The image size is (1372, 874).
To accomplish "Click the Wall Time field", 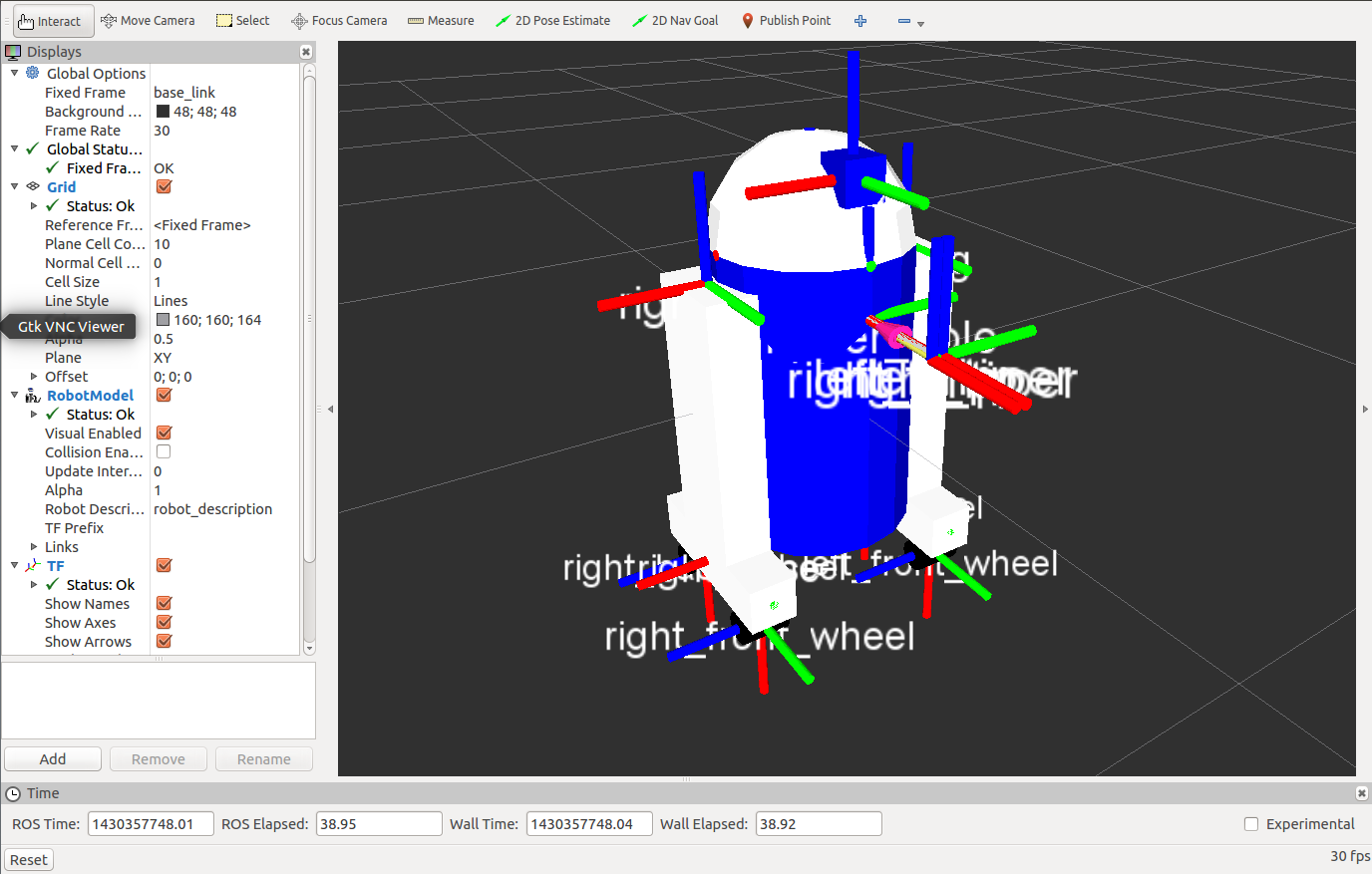I will click(589, 824).
